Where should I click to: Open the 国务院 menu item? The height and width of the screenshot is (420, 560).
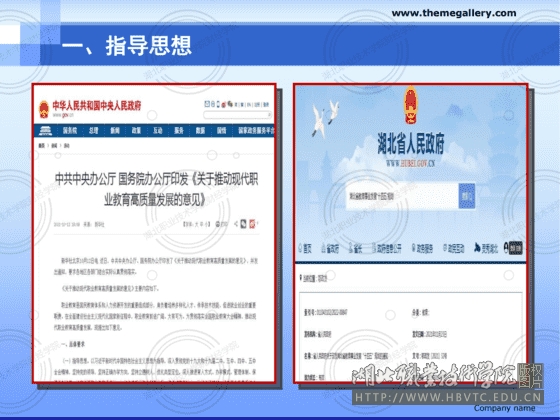(x=70, y=131)
